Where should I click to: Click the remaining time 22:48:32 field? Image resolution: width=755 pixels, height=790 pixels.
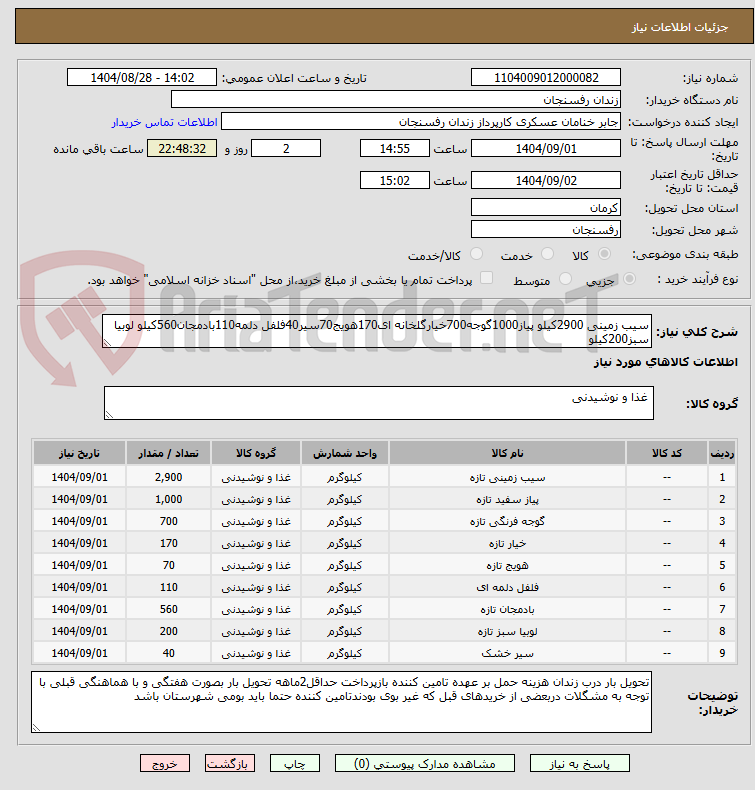coord(182,149)
